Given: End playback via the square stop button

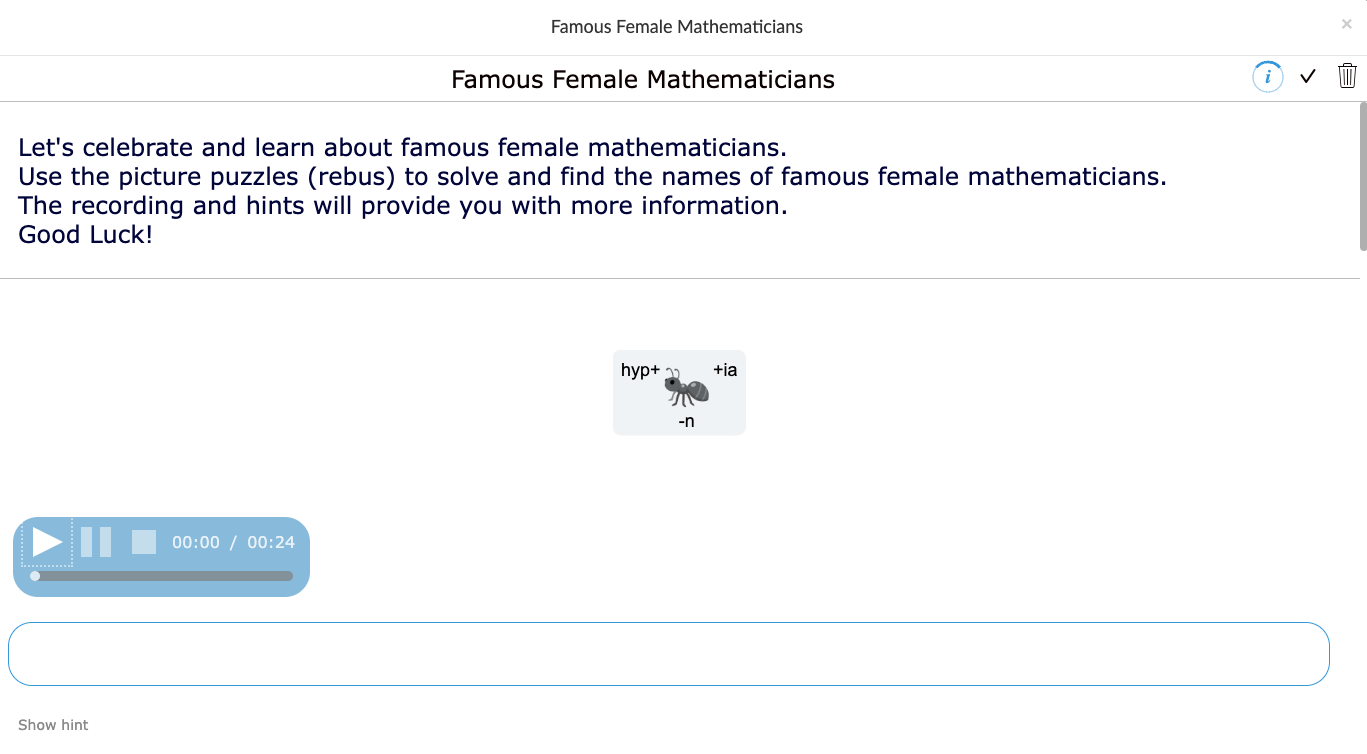Looking at the screenshot, I should (144, 542).
